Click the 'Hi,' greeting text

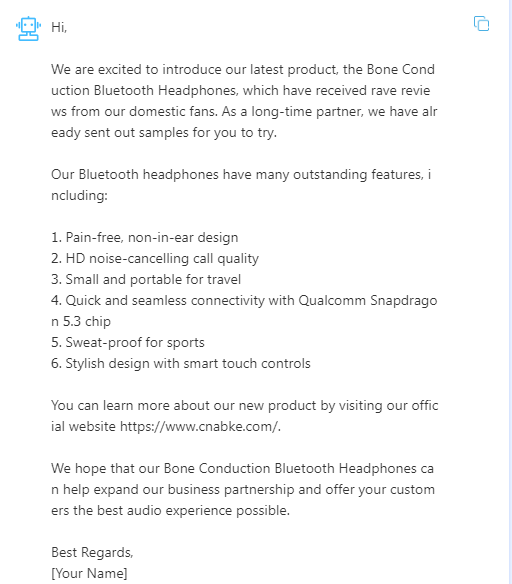tap(59, 27)
